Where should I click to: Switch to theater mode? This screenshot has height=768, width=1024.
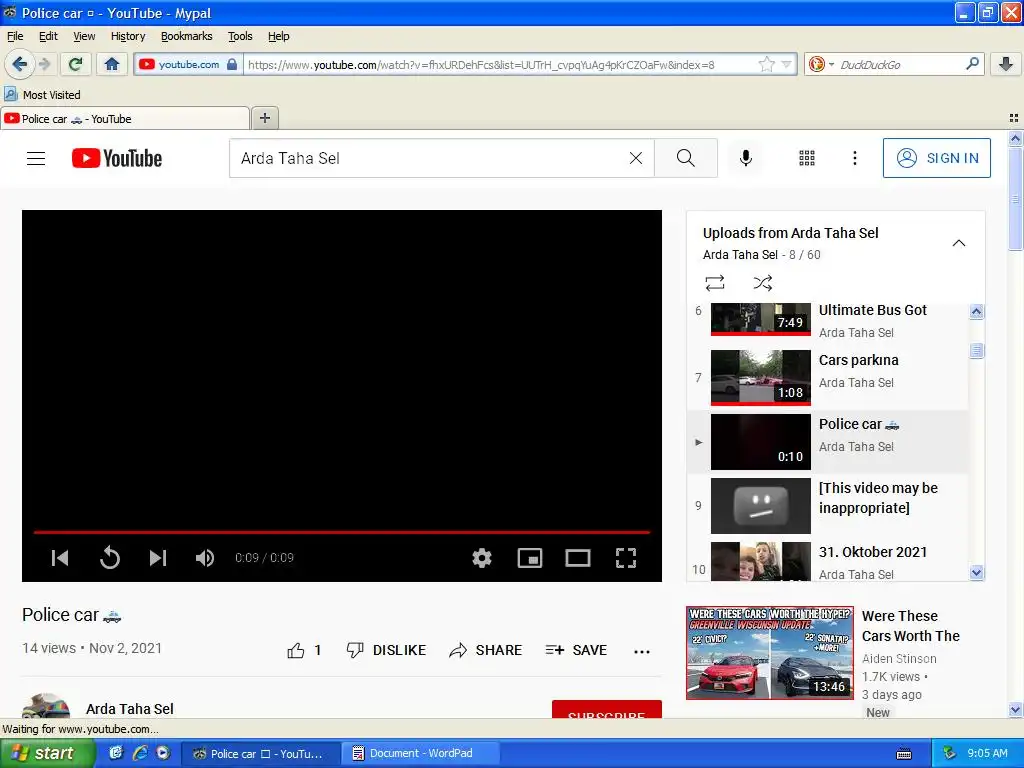(x=578, y=558)
